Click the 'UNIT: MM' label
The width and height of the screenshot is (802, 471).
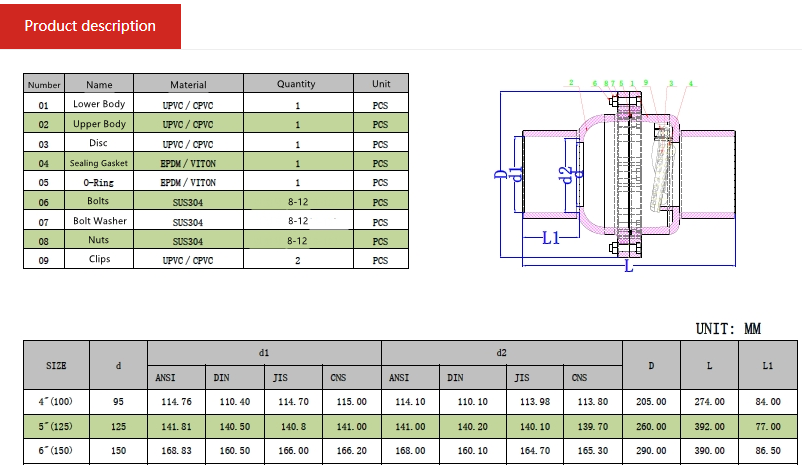click(x=728, y=328)
